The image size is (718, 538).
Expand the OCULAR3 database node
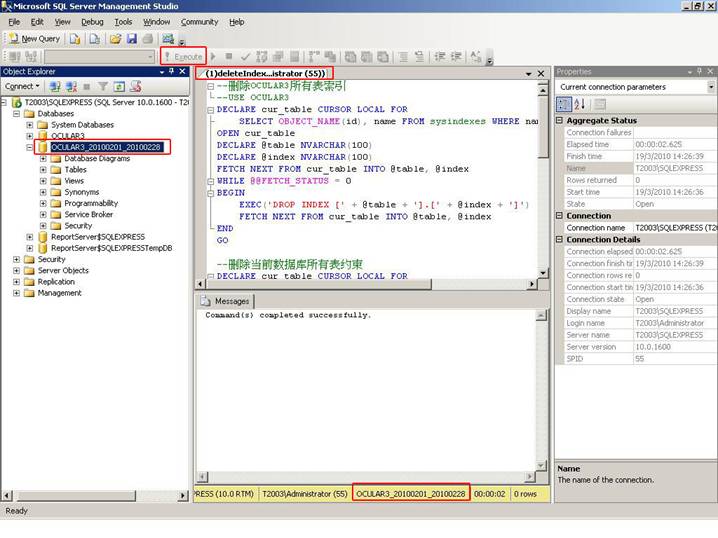[30, 136]
